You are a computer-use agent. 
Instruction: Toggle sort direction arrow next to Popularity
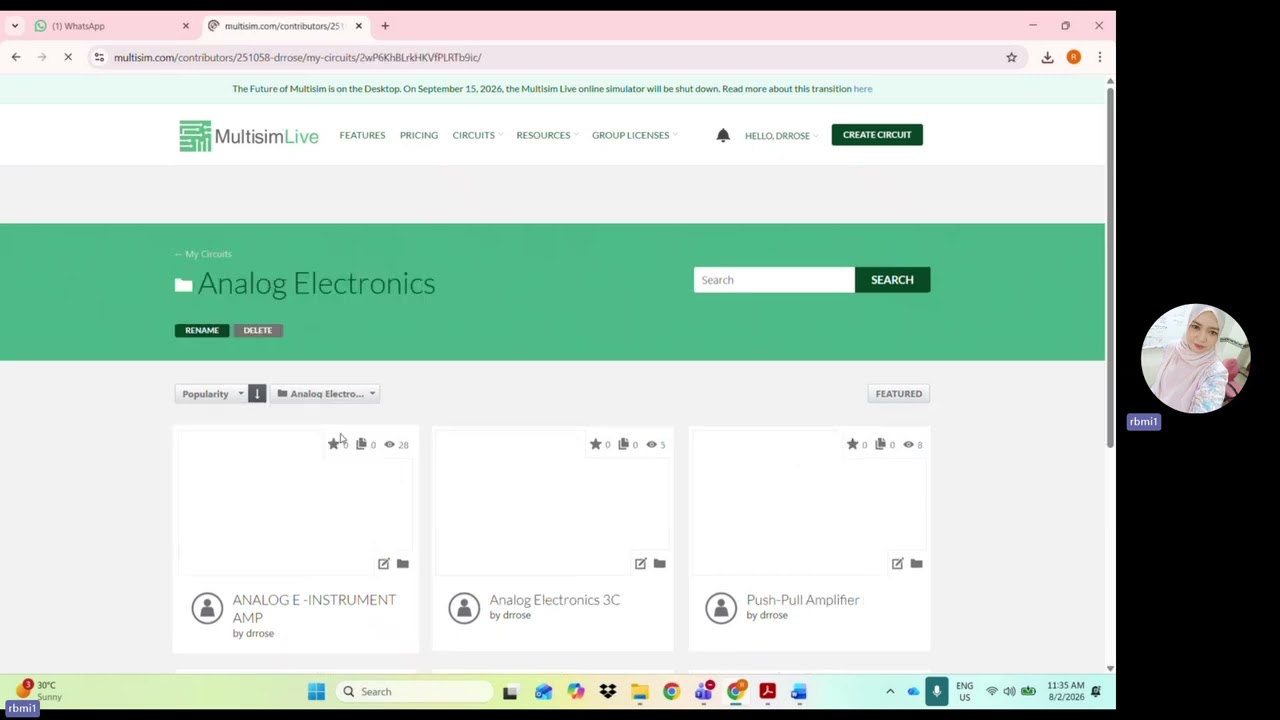coord(257,394)
